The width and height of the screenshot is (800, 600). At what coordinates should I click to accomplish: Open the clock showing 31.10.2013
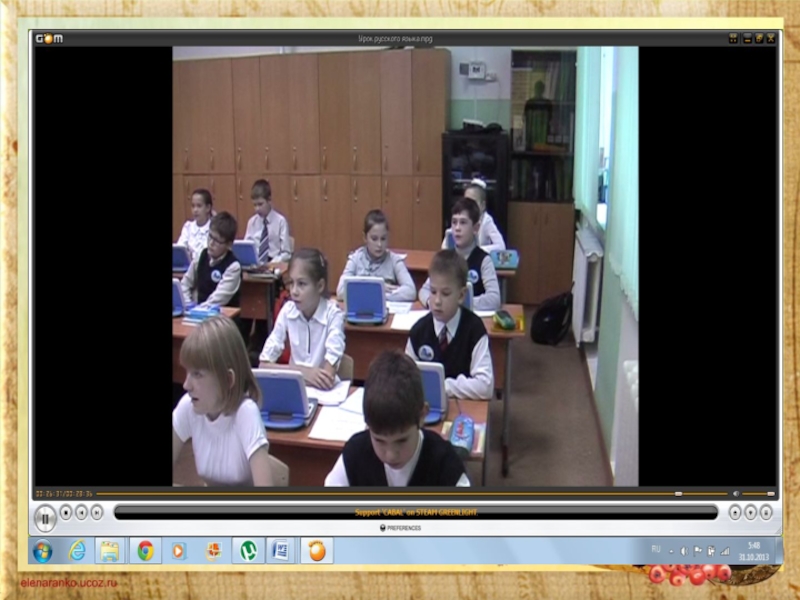click(x=754, y=552)
